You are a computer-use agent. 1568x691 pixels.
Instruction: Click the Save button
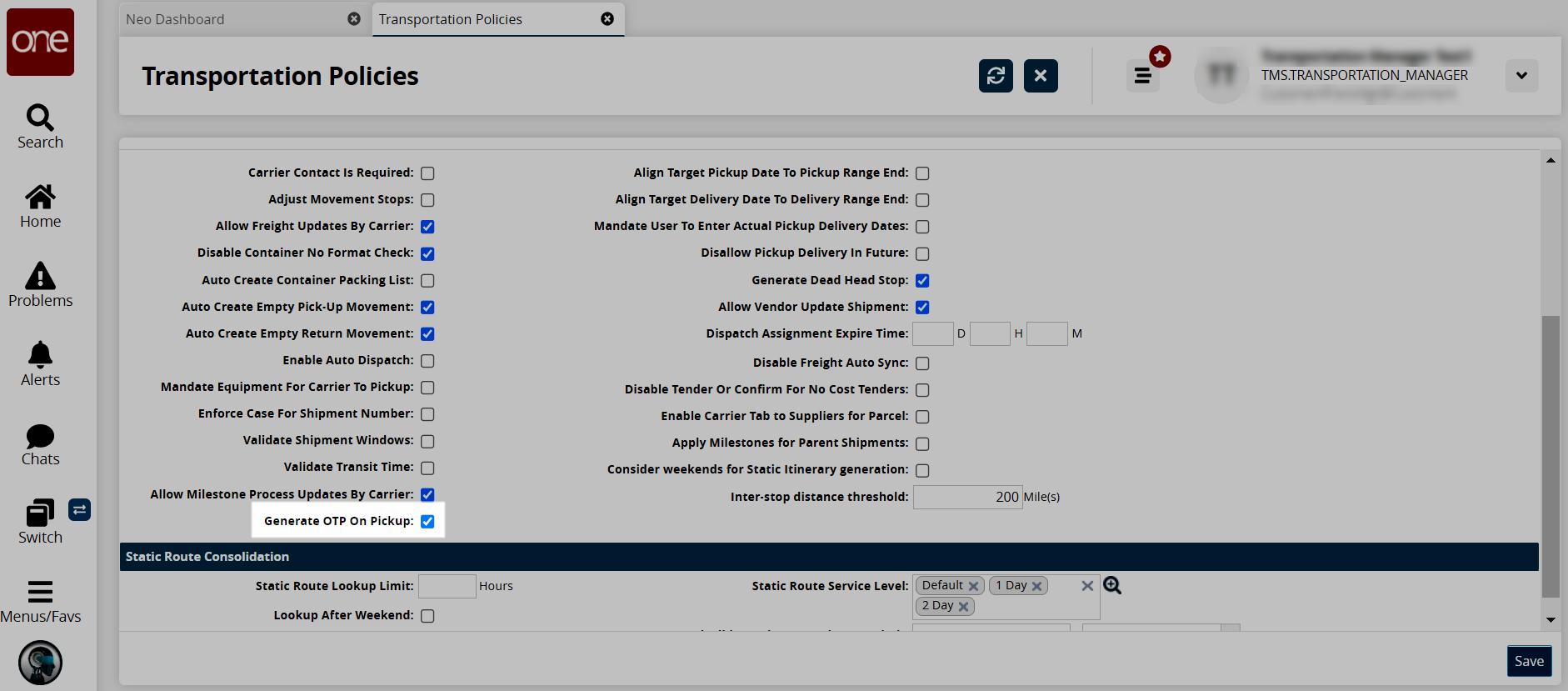(x=1529, y=661)
